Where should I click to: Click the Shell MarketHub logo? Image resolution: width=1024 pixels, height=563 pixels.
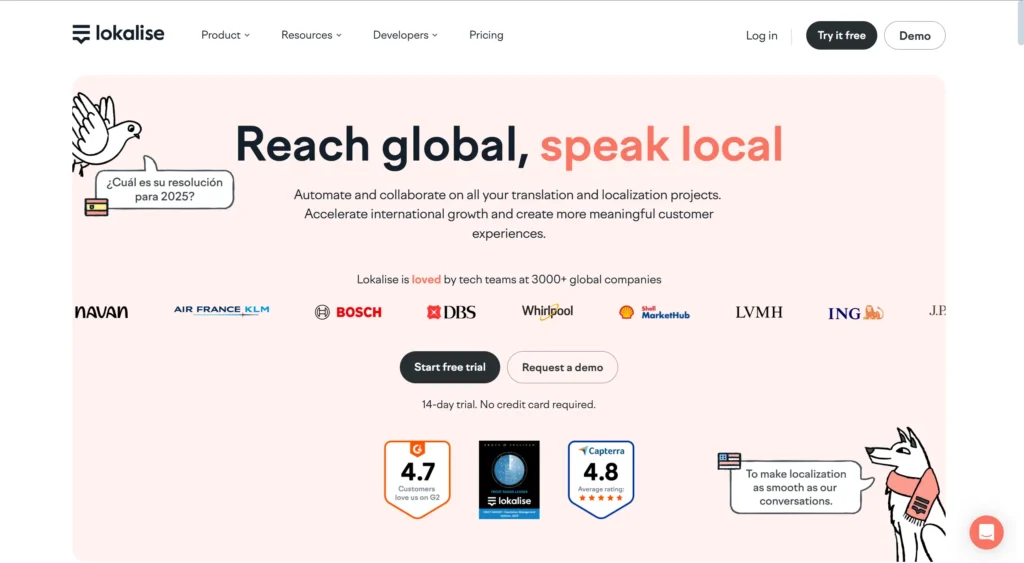point(654,312)
